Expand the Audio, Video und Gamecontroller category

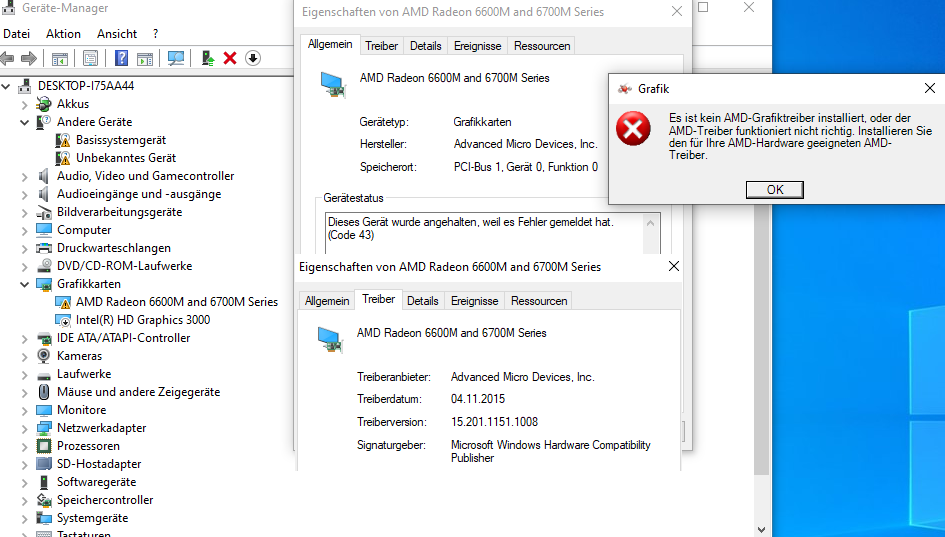click(x=25, y=177)
